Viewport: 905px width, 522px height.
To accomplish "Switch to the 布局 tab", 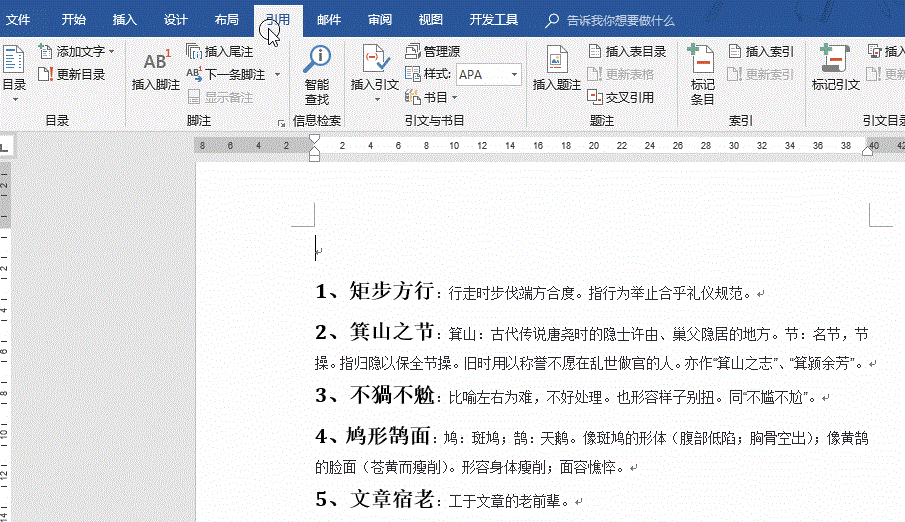I will click(226, 20).
